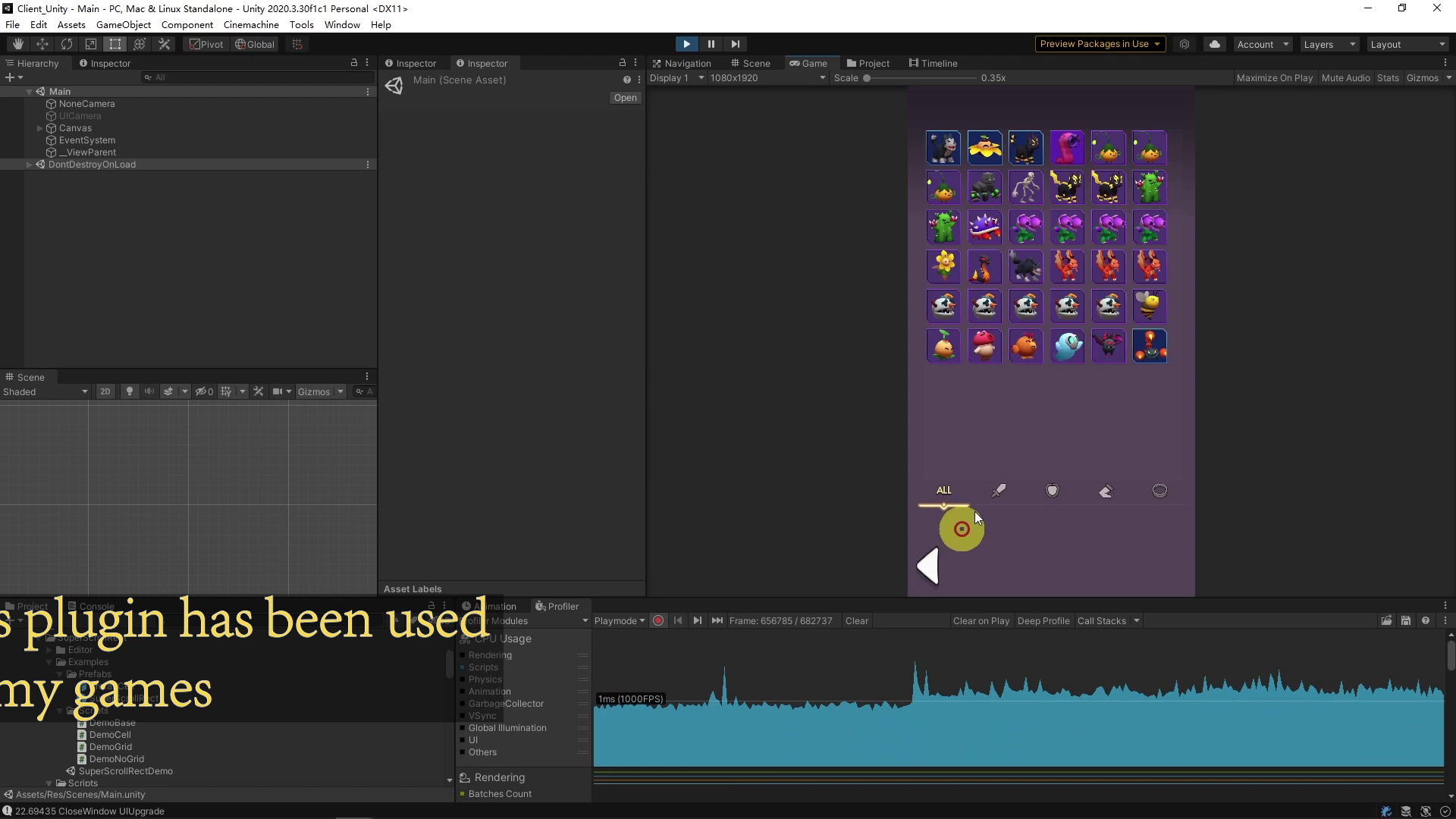Open Preview Packages in Use dropdown
The width and height of the screenshot is (1456, 819).
[x=1100, y=44]
